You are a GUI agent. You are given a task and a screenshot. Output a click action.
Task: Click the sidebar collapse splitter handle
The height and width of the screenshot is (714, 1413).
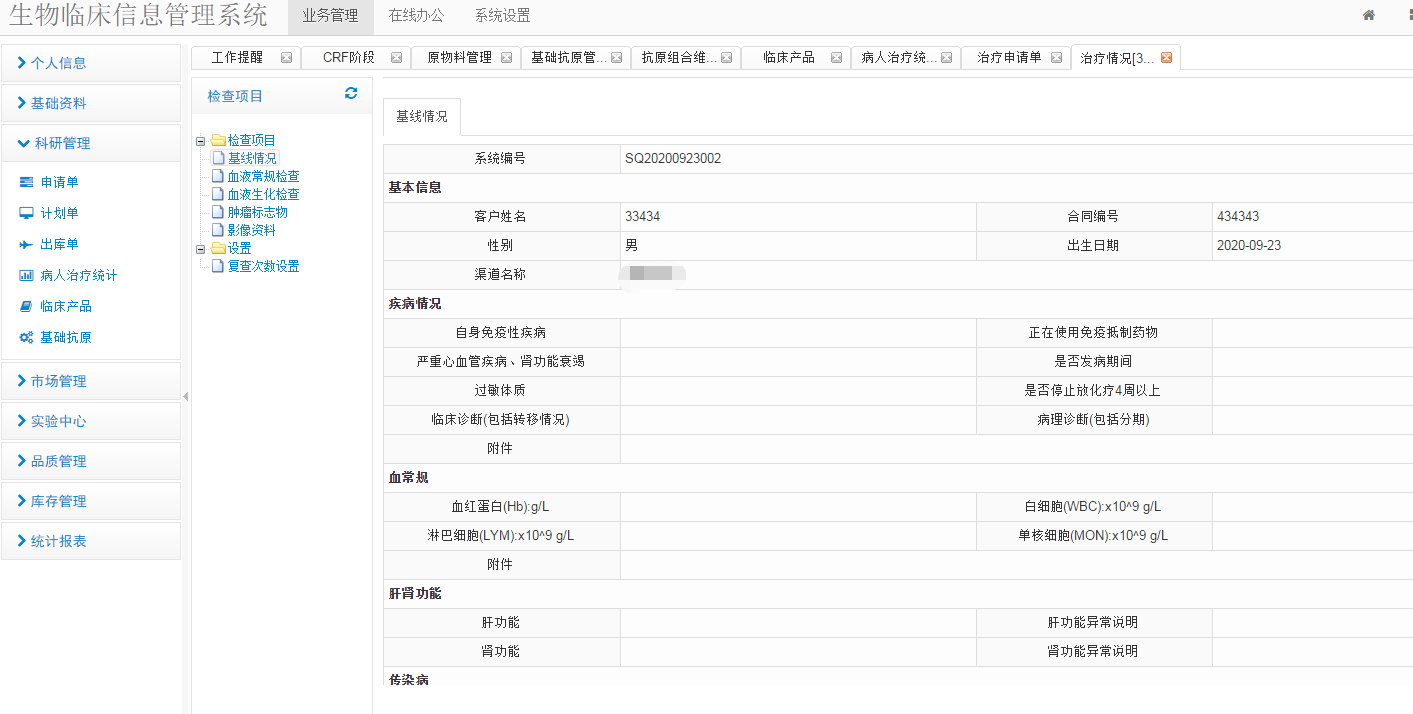(185, 397)
